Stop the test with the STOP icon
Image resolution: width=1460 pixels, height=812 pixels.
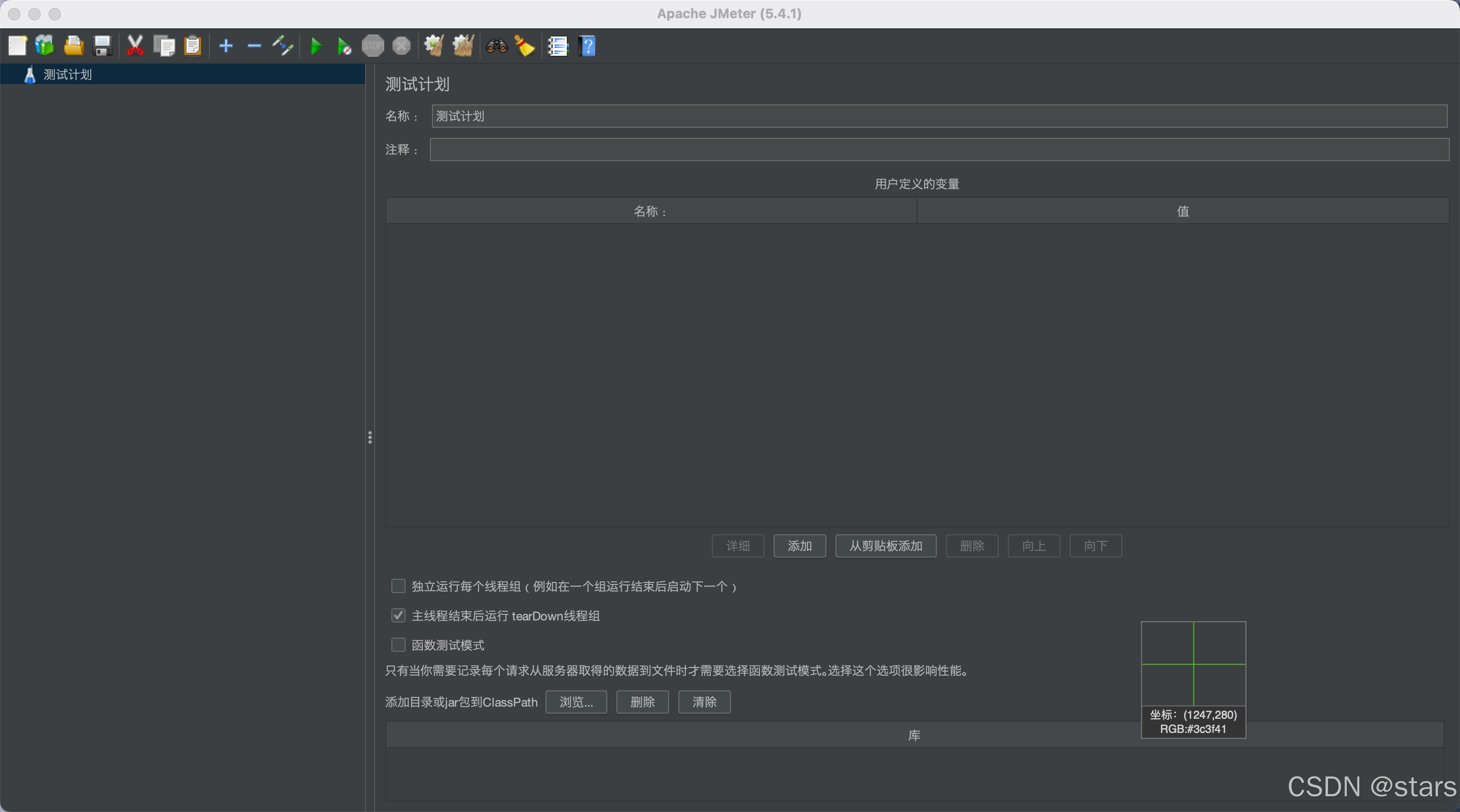pos(373,46)
